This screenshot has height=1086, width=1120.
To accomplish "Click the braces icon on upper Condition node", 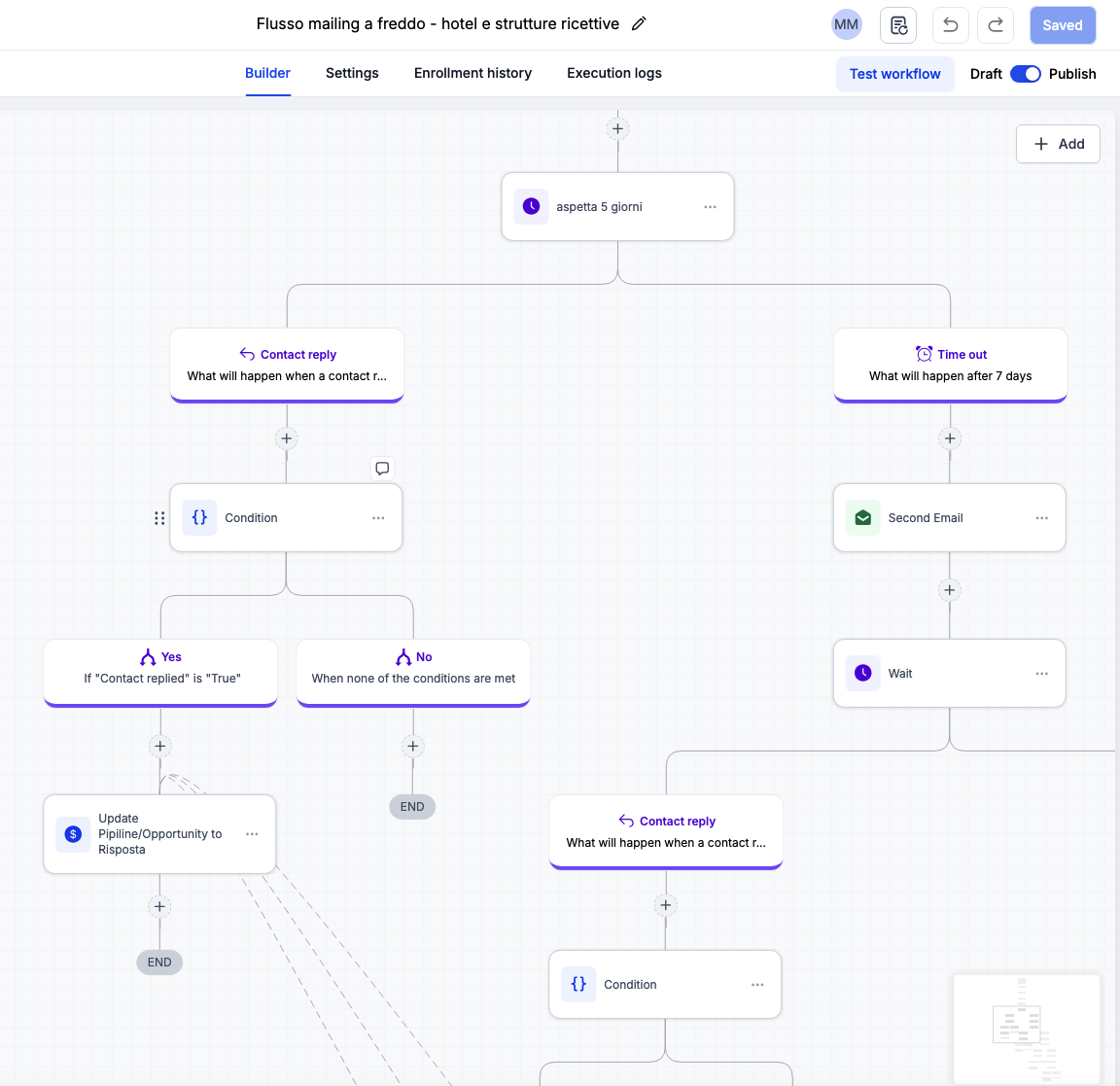I will click(x=199, y=517).
